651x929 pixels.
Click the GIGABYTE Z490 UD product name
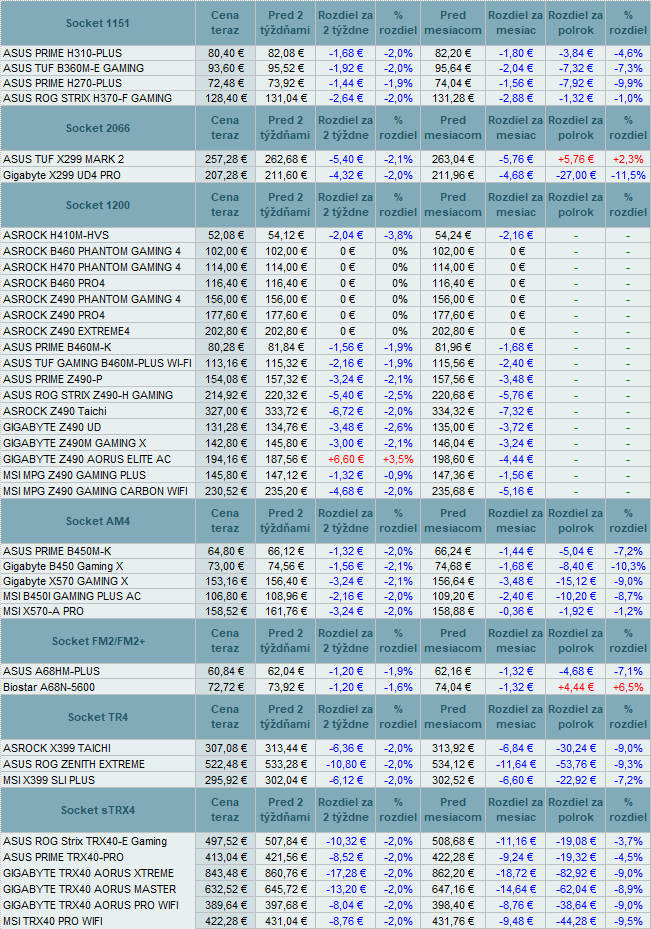coord(52,427)
